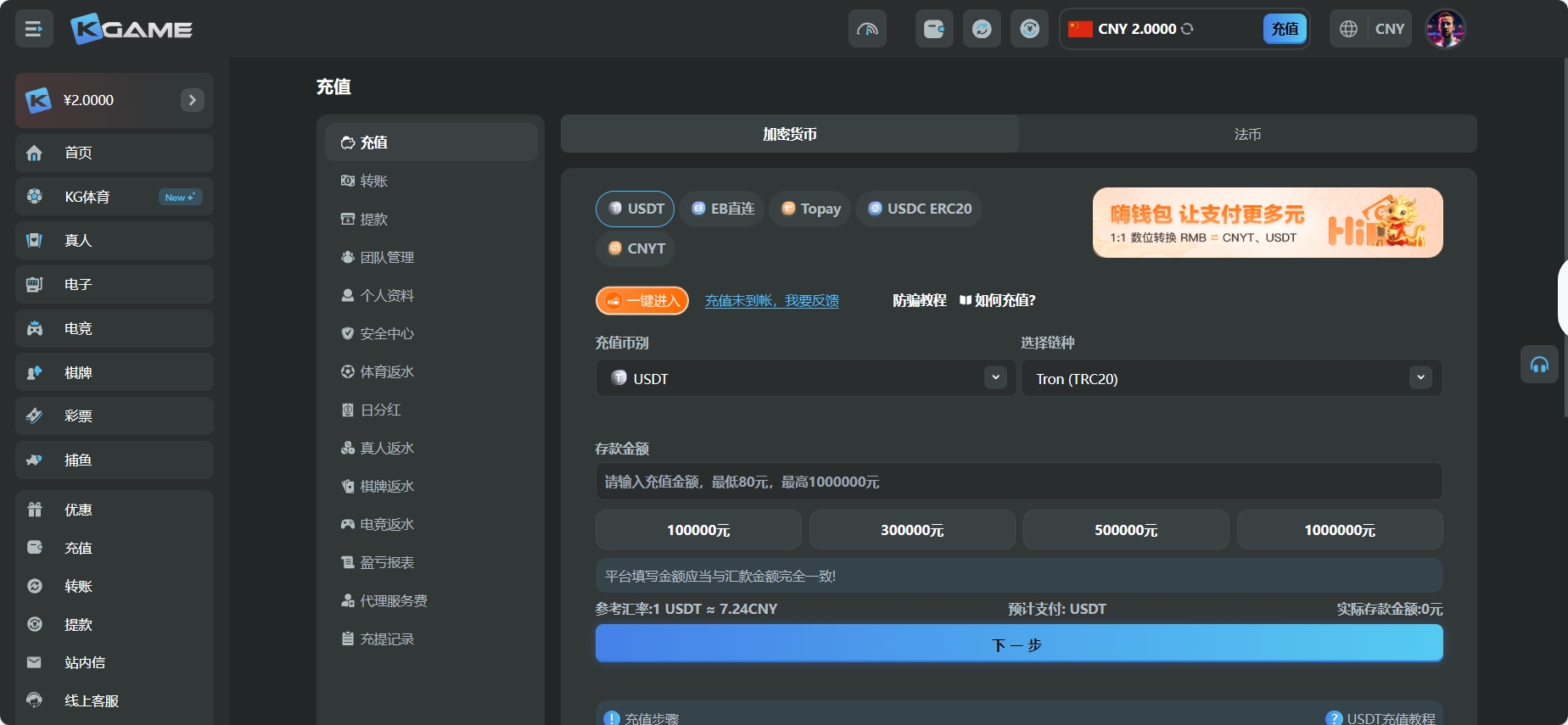The width and height of the screenshot is (1568, 725).
Task: Click the deposit amount input field
Action: pos(1018,482)
